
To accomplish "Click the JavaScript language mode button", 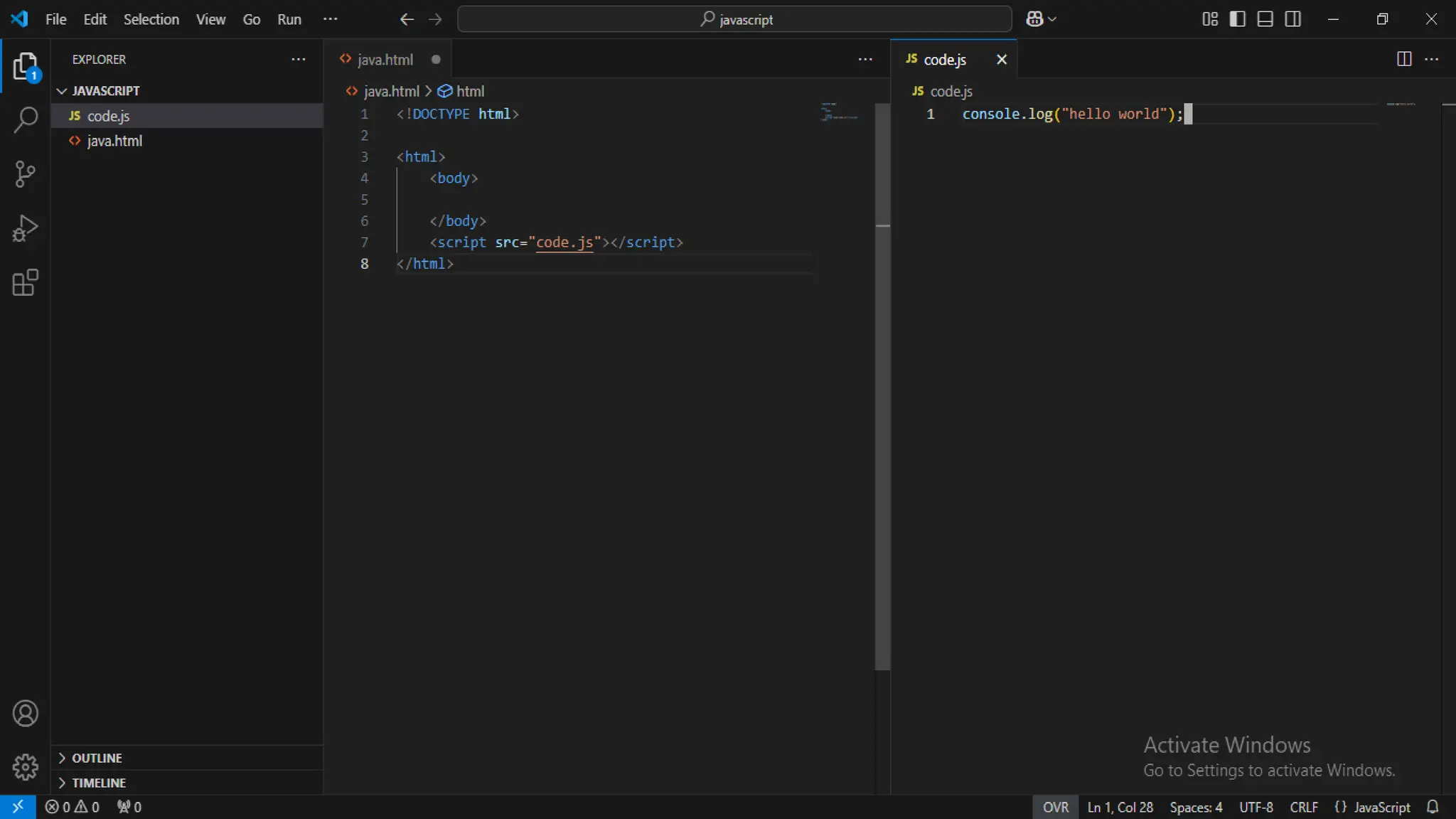I will [1373, 807].
